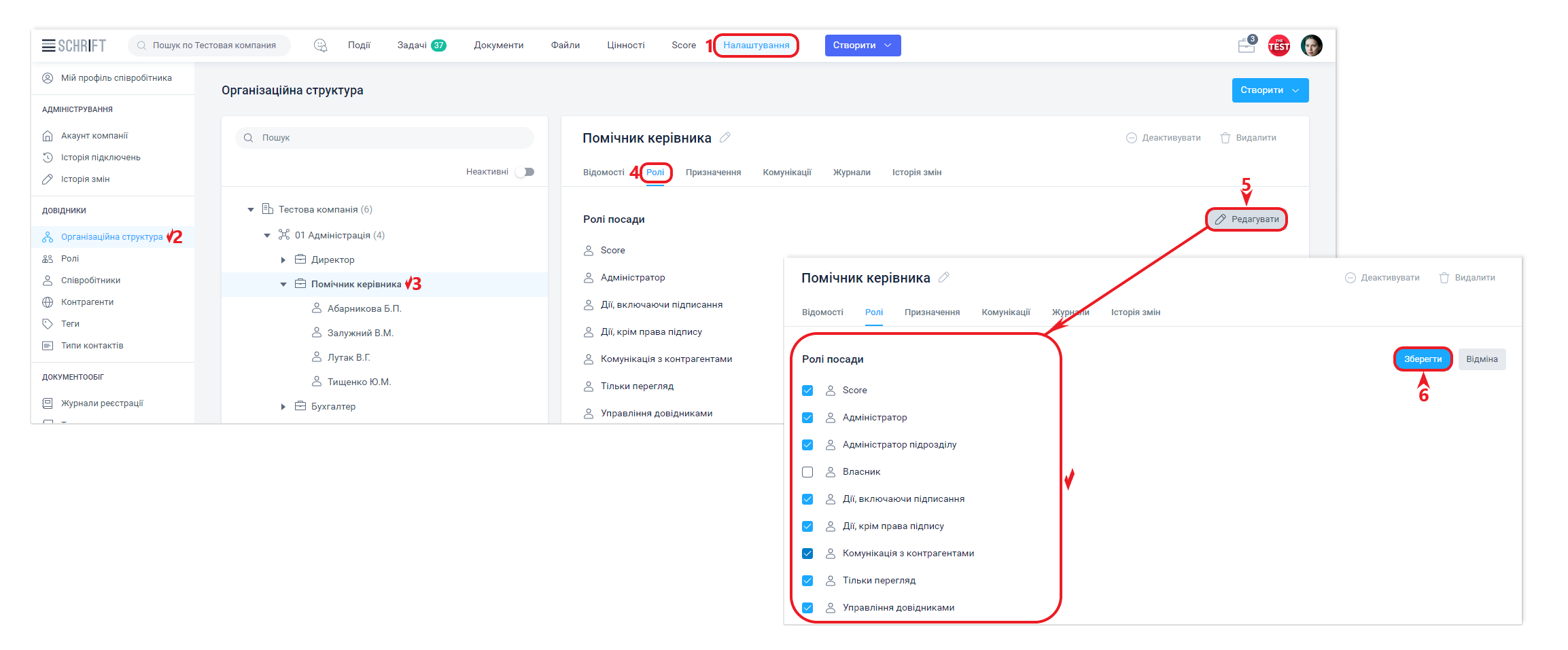Collapse the 01 Адміністрація tree node
Image resolution: width=1568 pixels, height=650 pixels.
(267, 236)
